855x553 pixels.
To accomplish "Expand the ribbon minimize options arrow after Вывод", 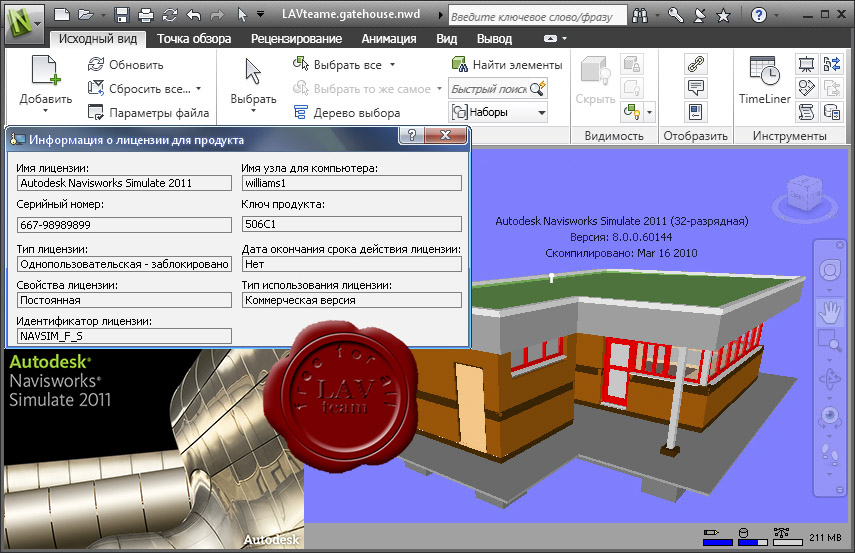I will (564, 39).
